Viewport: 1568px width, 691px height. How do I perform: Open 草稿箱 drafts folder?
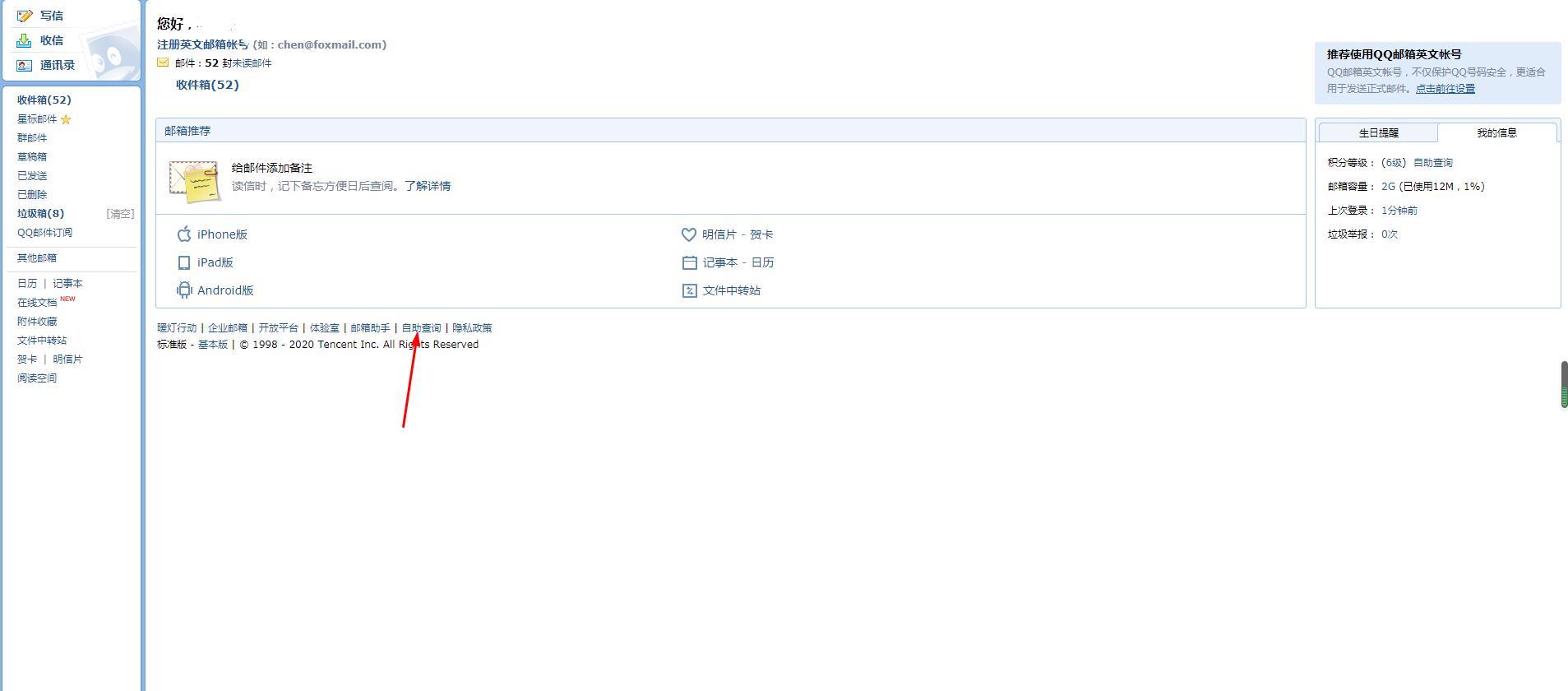[32, 156]
